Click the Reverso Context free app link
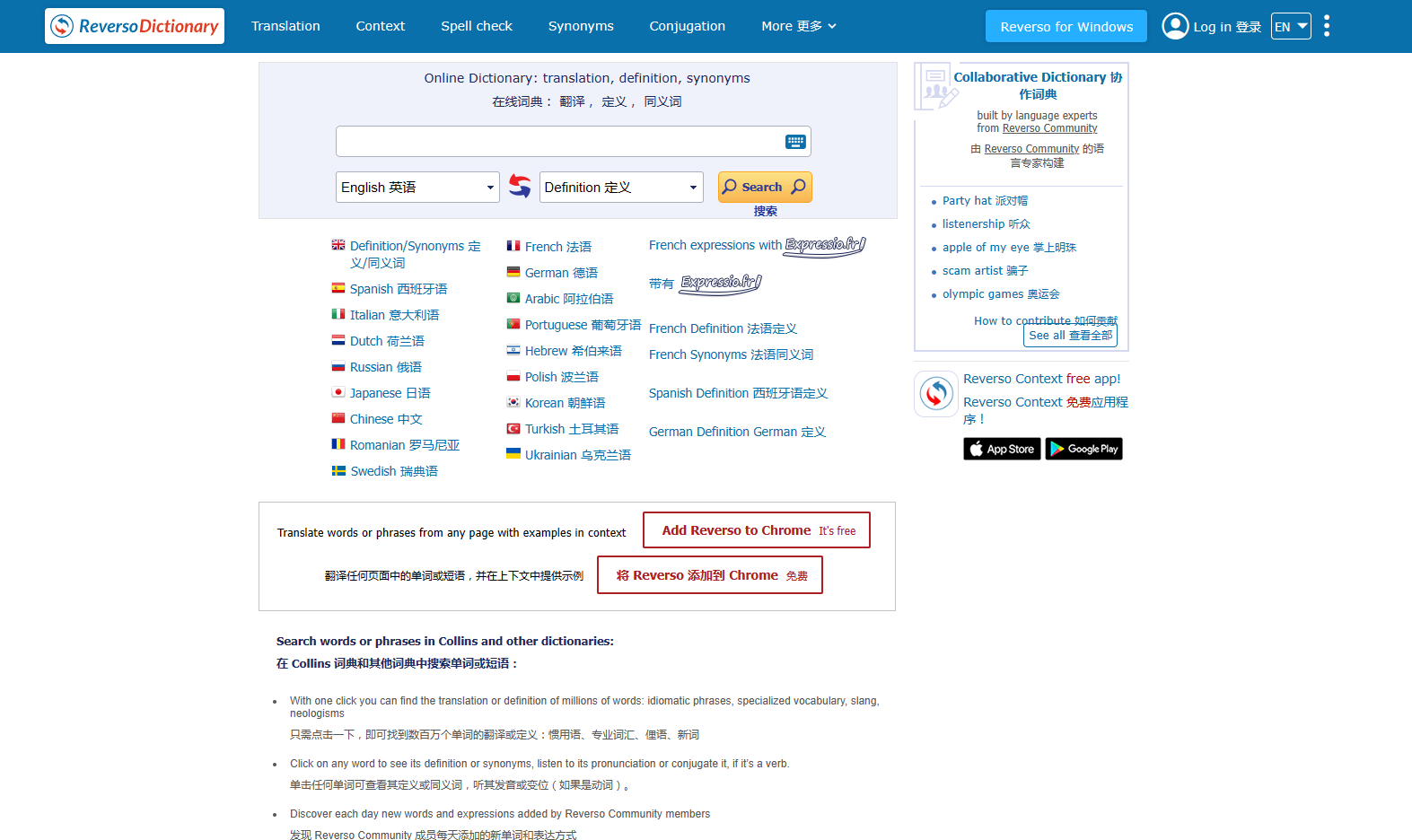 (1041, 379)
